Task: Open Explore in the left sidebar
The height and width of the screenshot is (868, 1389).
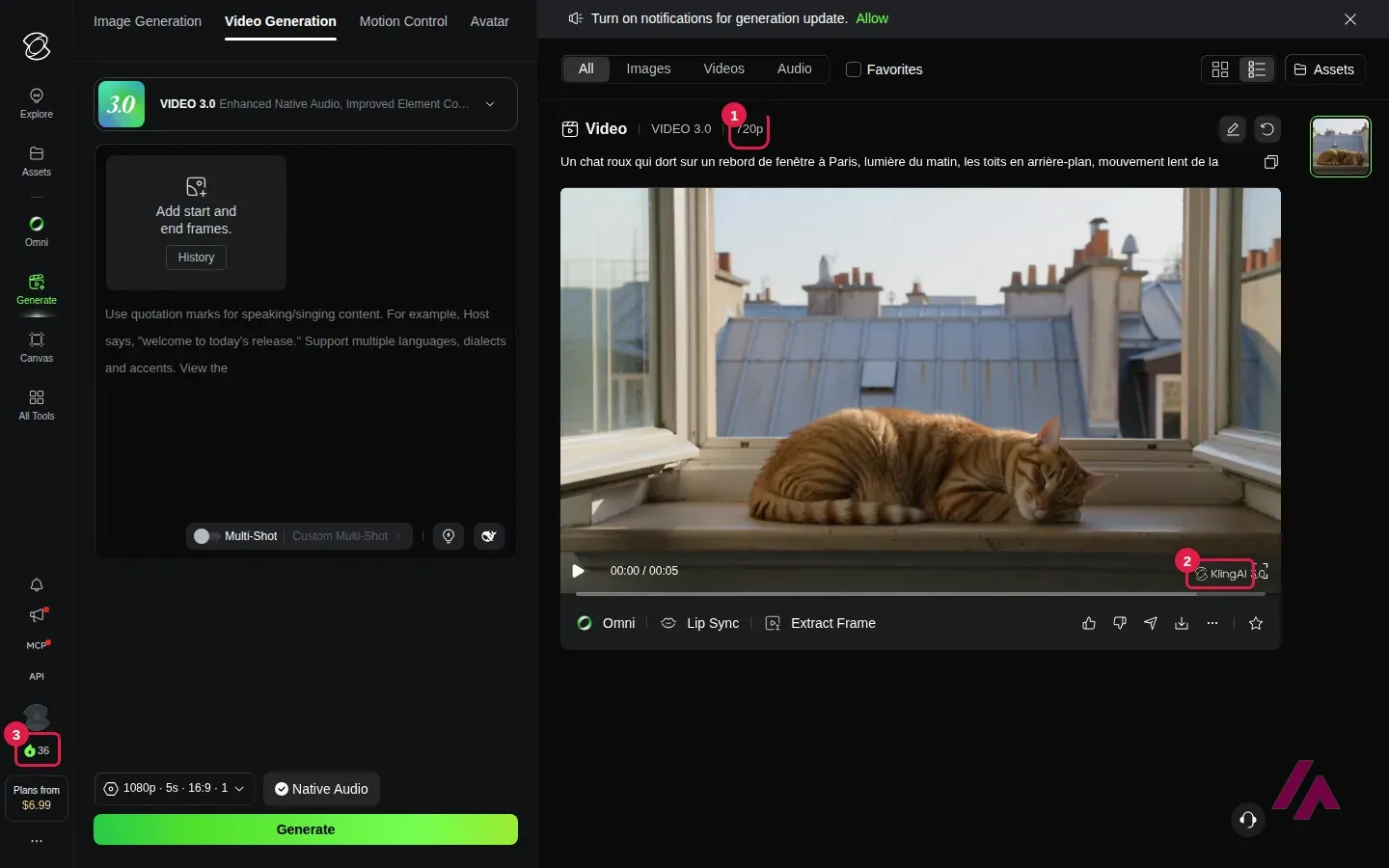Action: point(37,102)
